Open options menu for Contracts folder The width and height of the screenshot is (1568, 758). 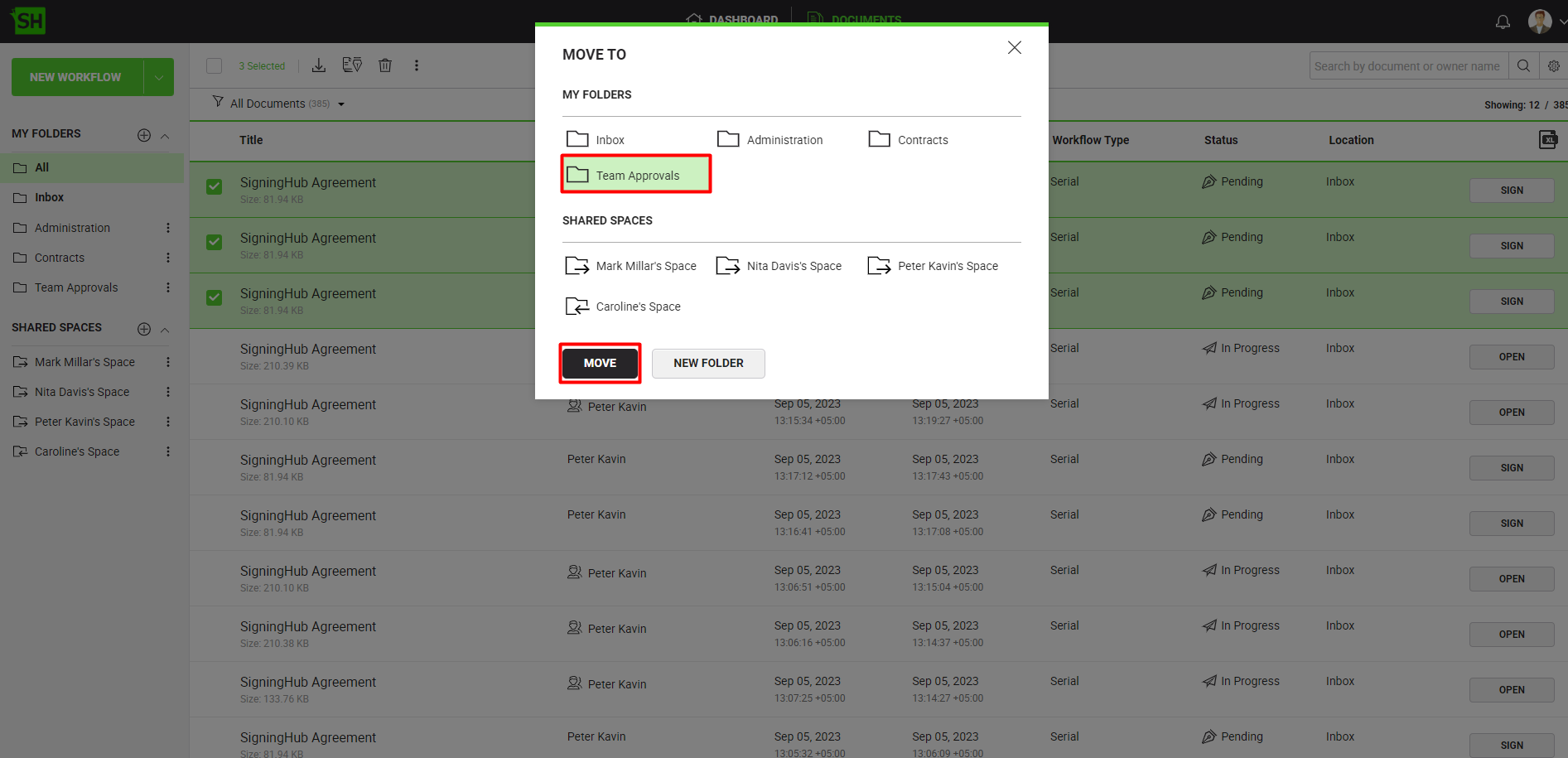tap(168, 258)
